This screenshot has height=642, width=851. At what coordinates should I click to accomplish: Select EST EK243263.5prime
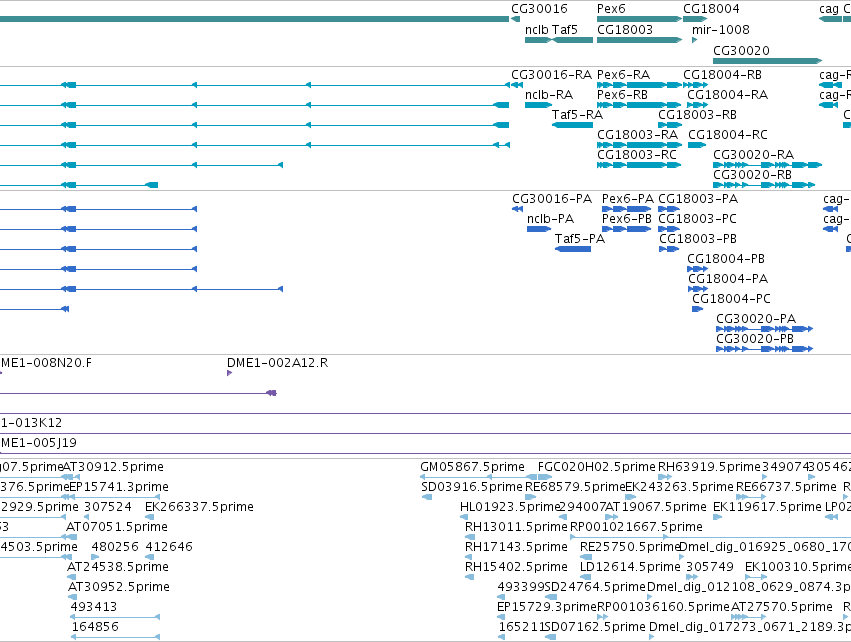point(679,487)
